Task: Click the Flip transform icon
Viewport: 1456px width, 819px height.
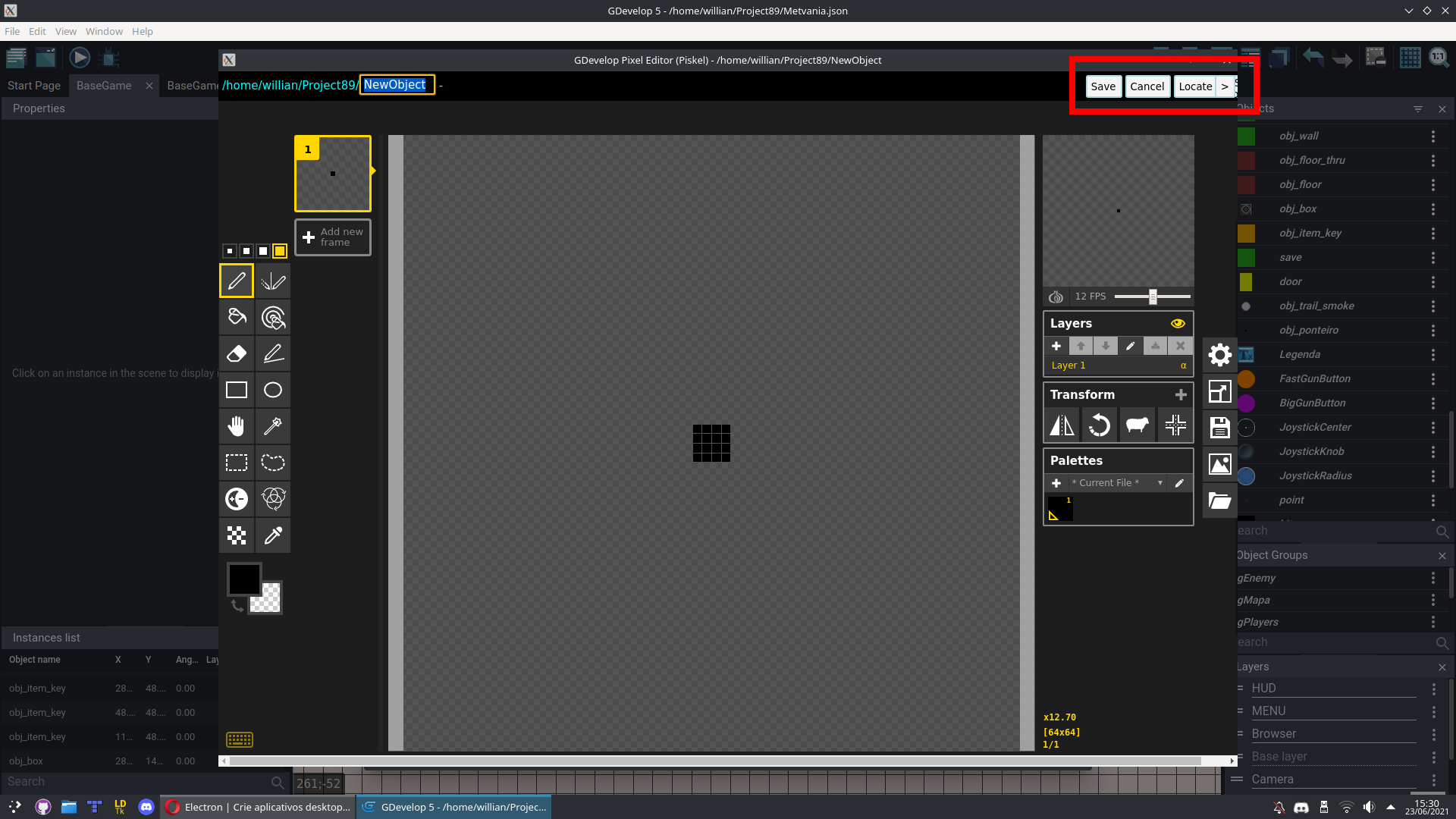Action: point(1062,425)
